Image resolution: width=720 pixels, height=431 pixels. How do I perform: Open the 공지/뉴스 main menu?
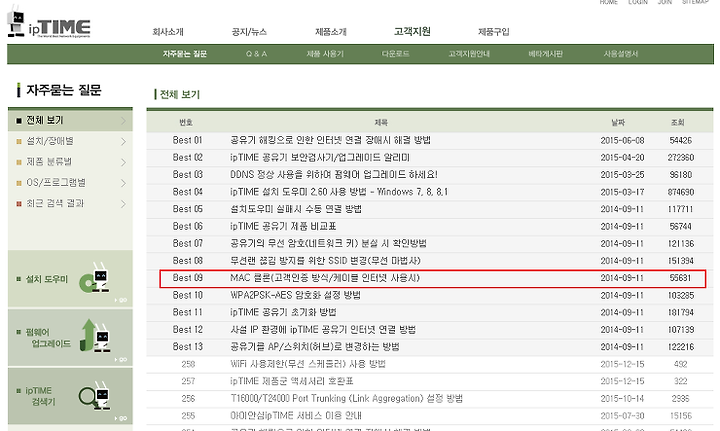249,32
